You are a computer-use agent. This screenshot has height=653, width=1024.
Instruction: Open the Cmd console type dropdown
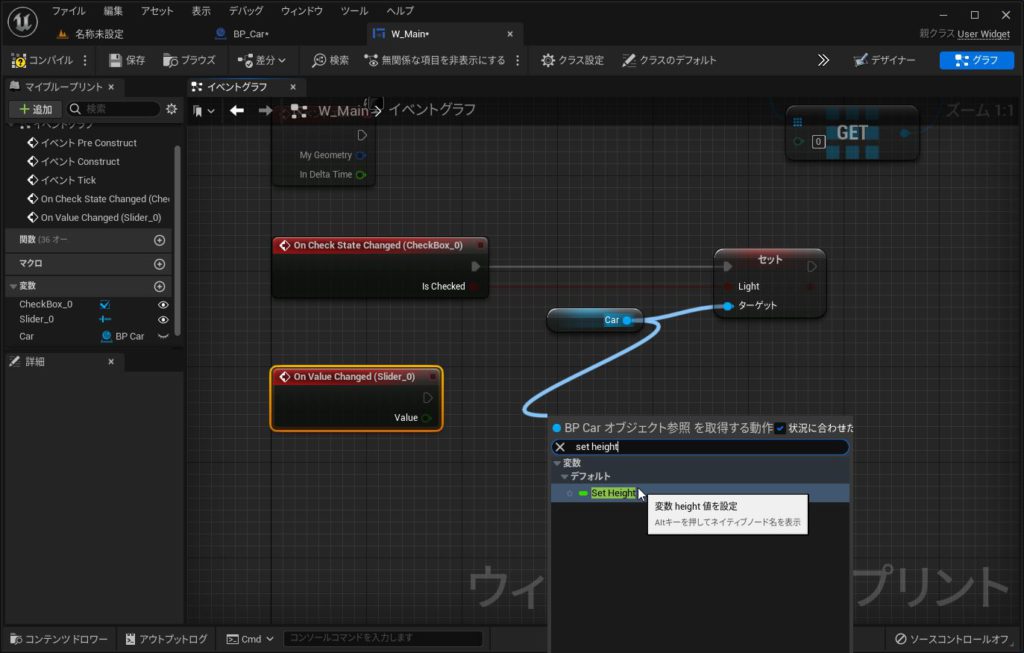(249, 639)
